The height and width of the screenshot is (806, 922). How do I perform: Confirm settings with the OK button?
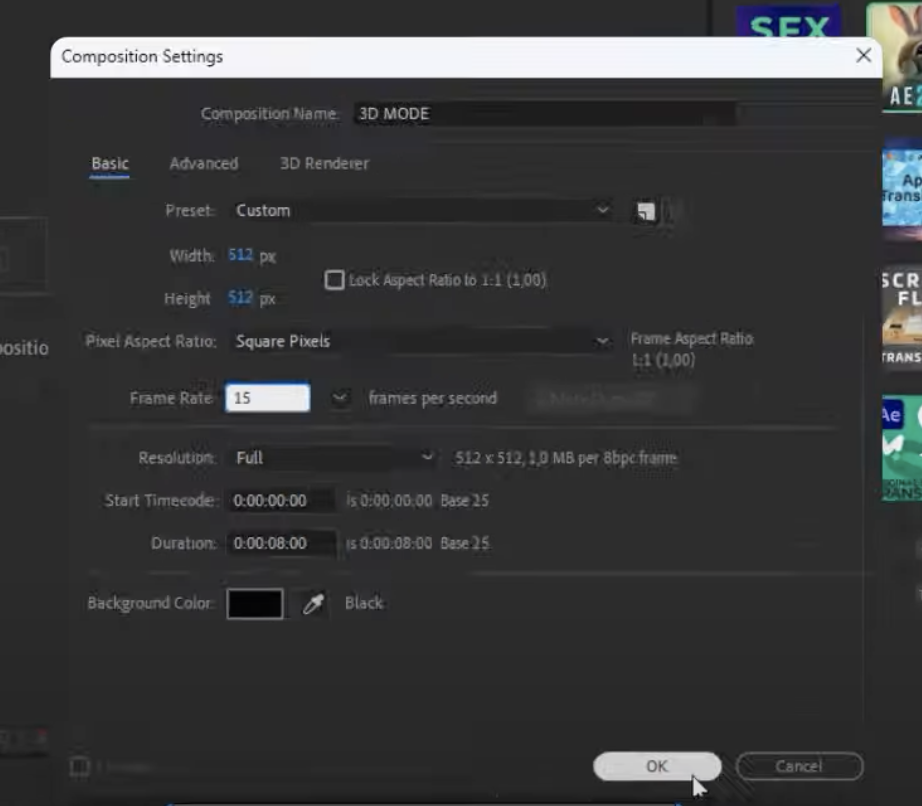(x=657, y=766)
